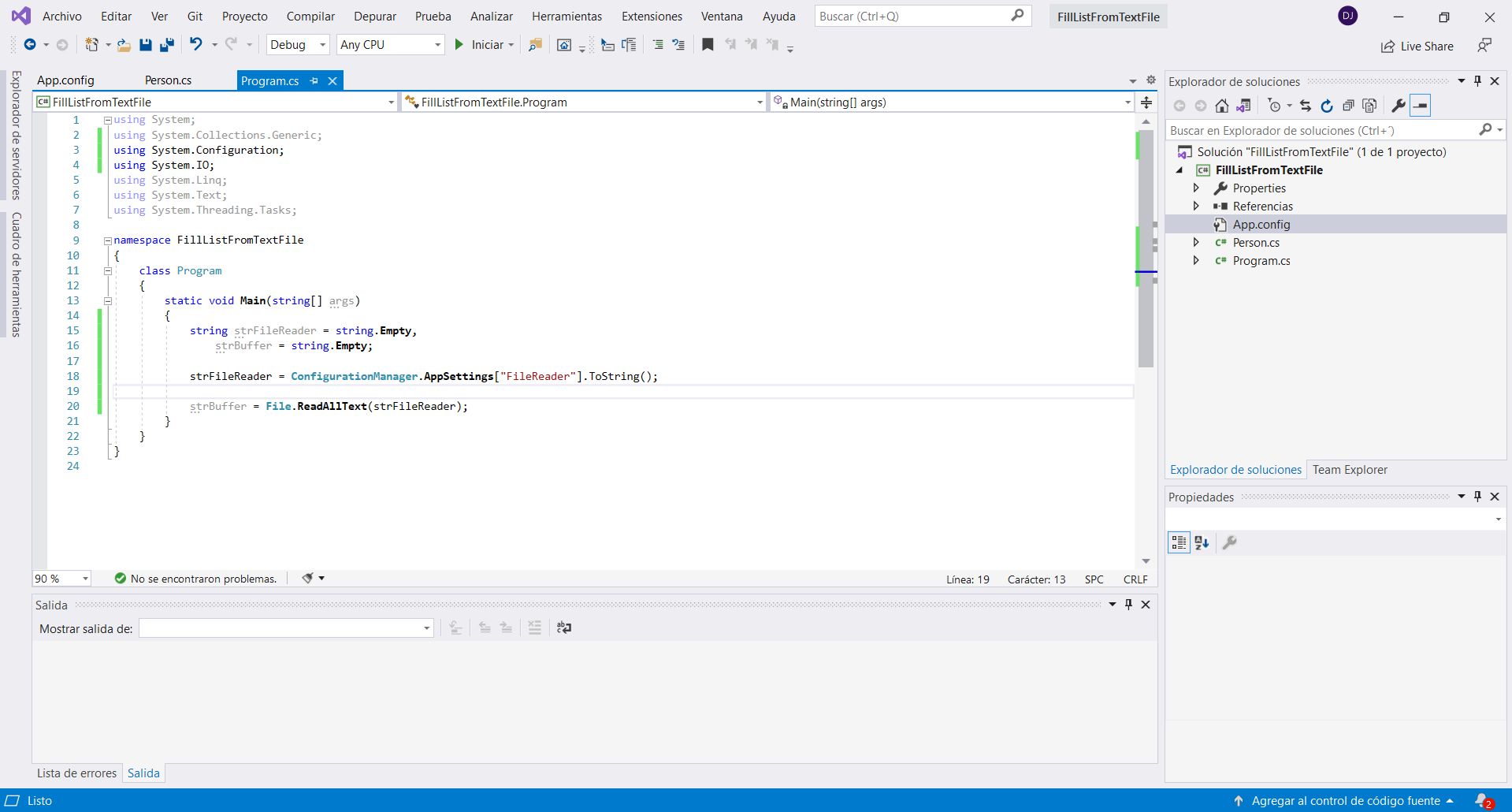Open the 'Mostrar salida de' combo box
The image size is (1512, 812).
tap(286, 628)
